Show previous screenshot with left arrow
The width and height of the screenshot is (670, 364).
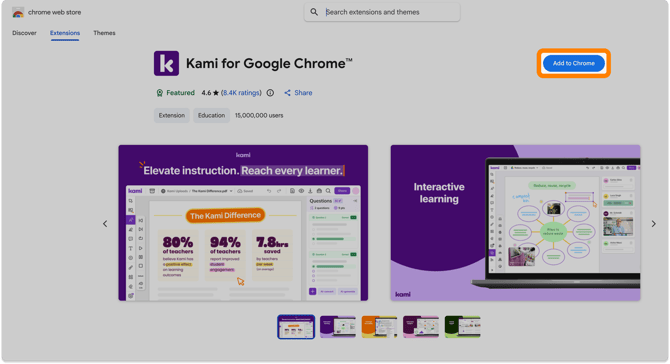[x=105, y=224]
